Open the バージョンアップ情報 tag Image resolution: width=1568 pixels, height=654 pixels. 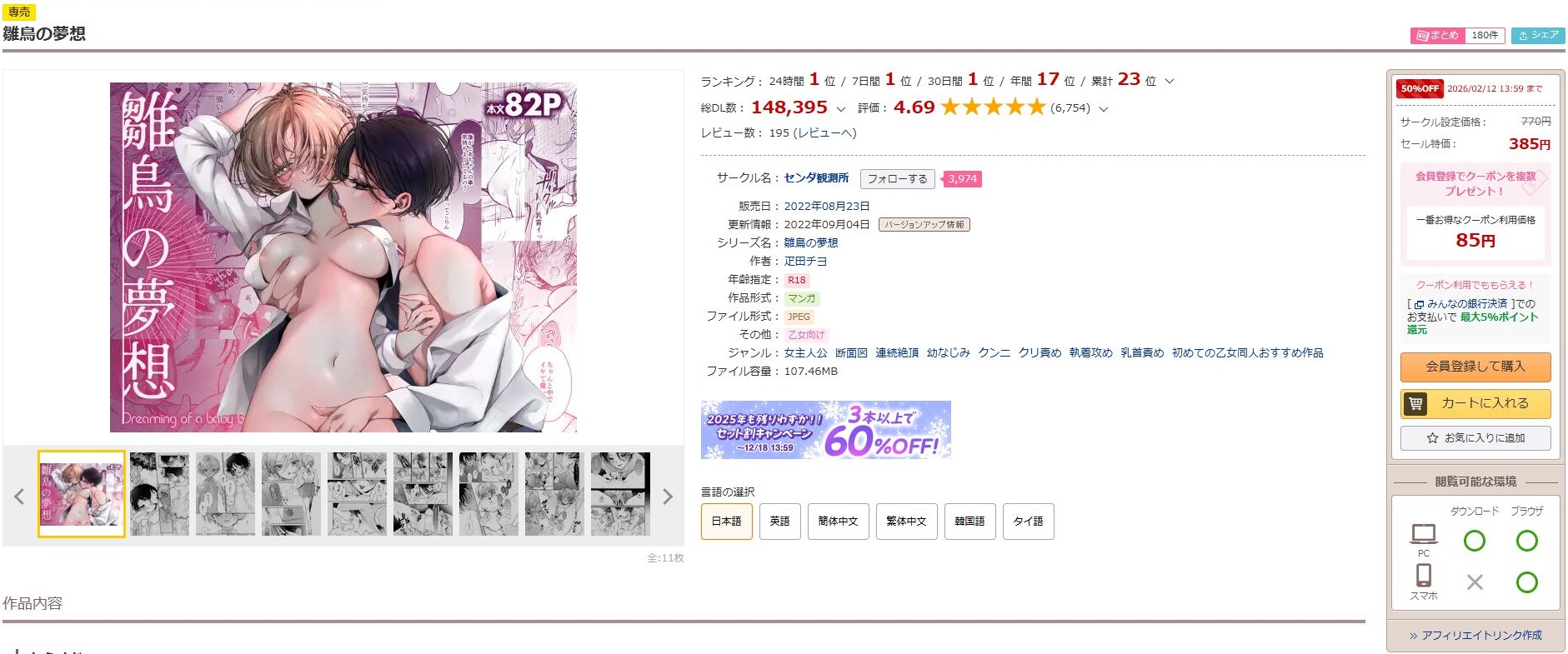[x=924, y=225]
